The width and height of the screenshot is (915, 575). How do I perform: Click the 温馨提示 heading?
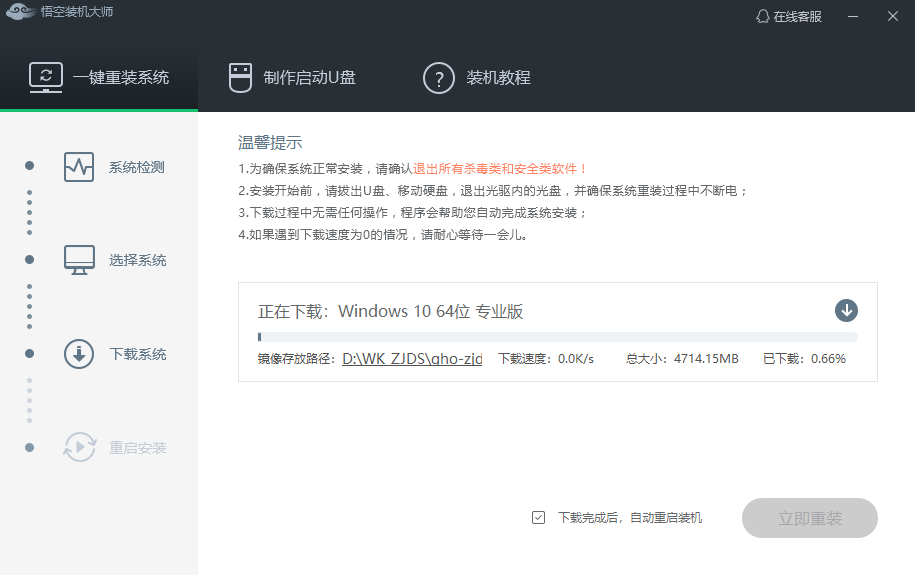point(270,142)
